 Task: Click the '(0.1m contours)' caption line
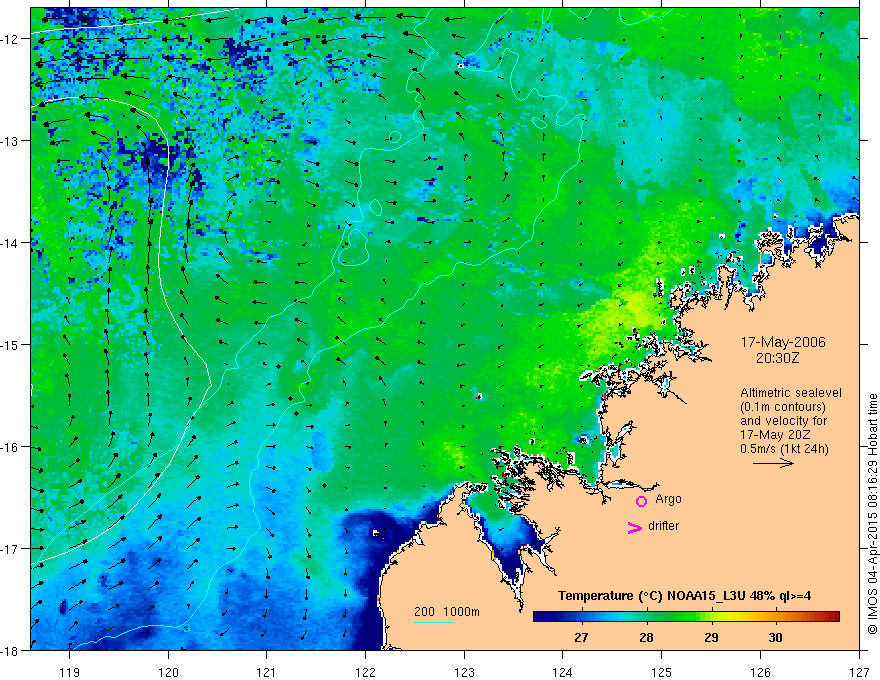point(783,407)
